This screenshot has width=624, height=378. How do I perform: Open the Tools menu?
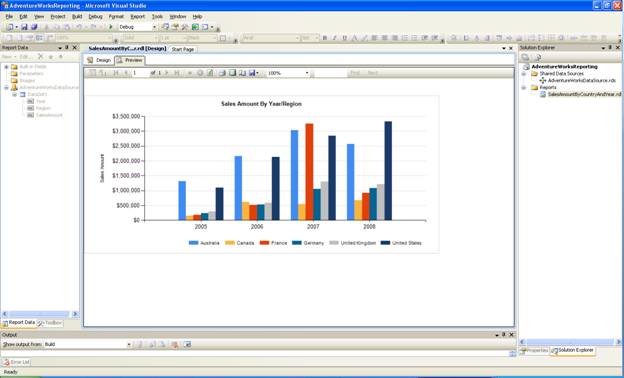[x=157, y=16]
